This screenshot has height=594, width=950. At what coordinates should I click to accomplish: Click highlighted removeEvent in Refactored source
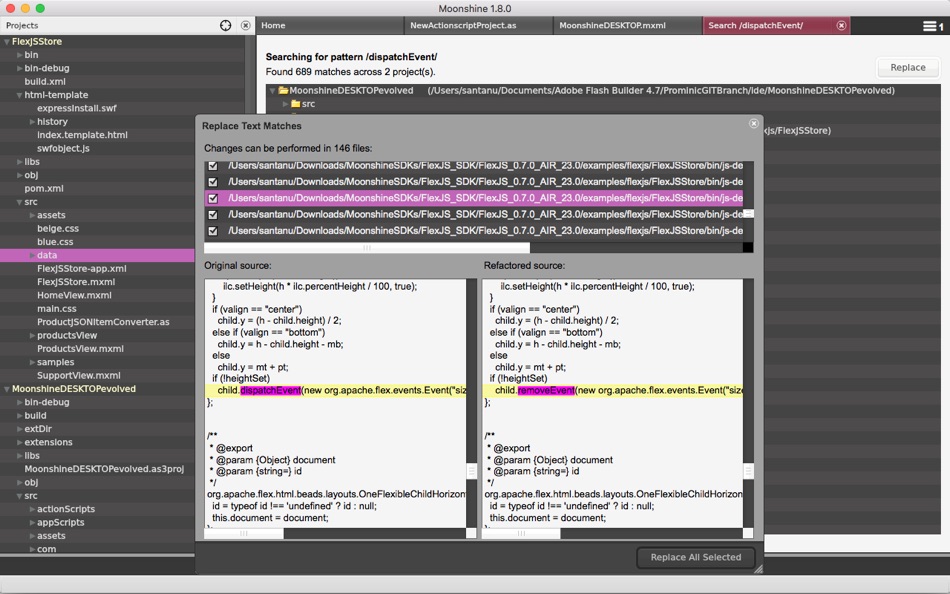click(546, 390)
